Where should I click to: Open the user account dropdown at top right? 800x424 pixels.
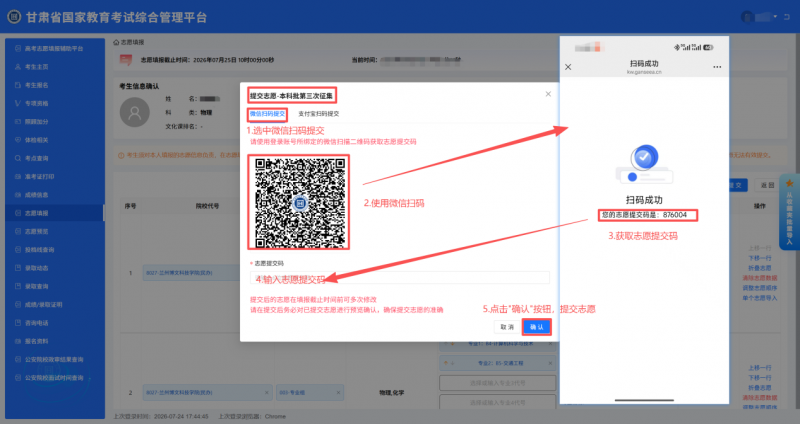tap(760, 17)
